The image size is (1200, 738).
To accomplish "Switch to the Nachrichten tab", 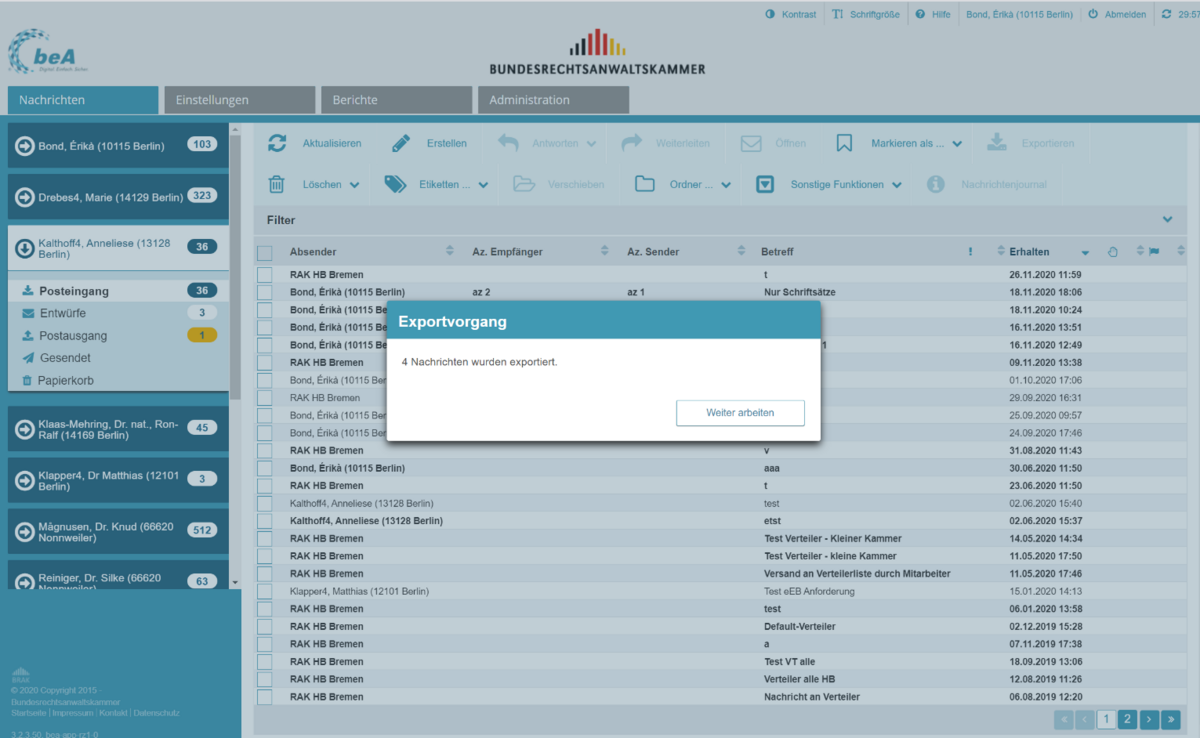I will point(83,100).
